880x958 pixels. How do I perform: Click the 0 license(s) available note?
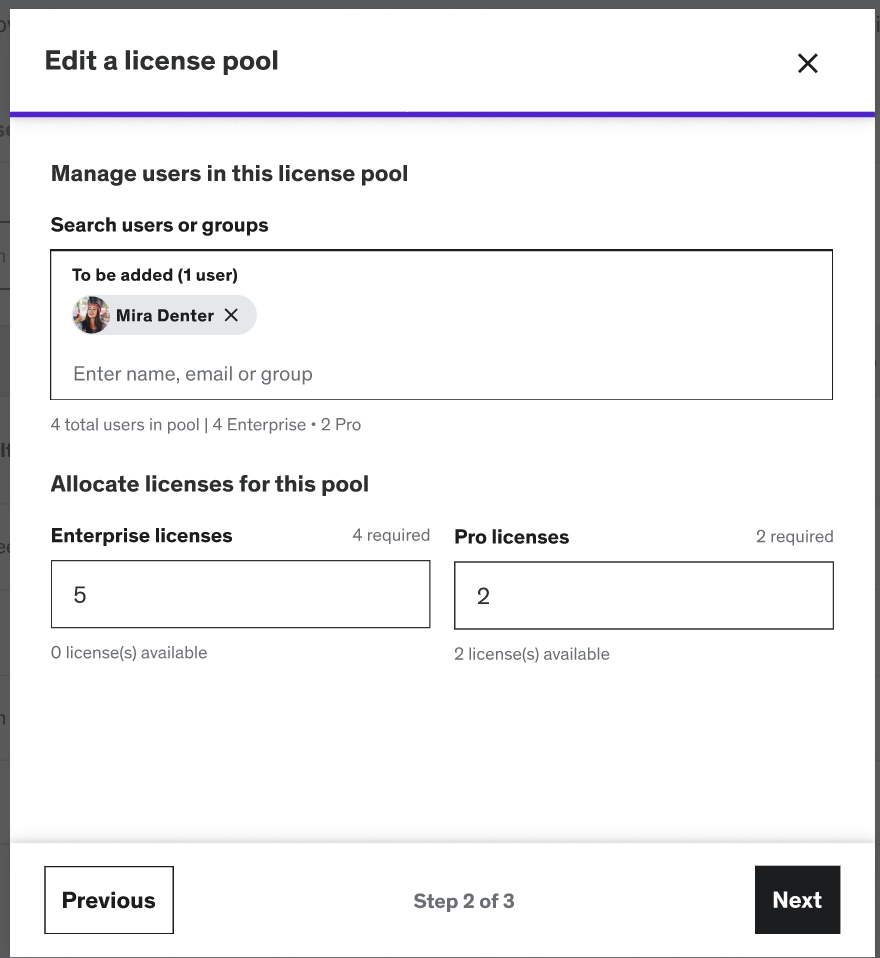(129, 653)
